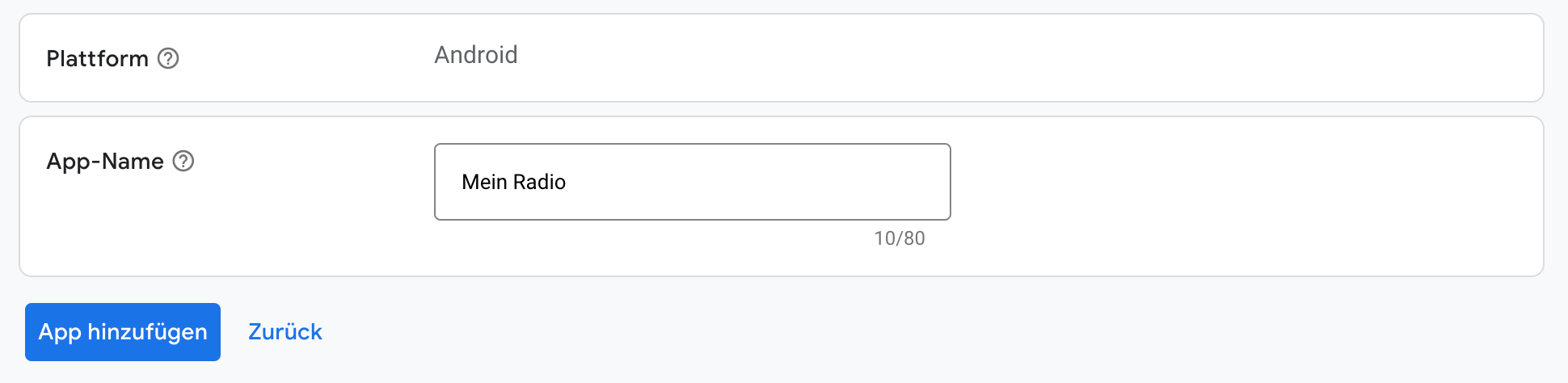Click the question mark circle in the App-Name row
This screenshot has width=1568, height=383.
(183, 161)
